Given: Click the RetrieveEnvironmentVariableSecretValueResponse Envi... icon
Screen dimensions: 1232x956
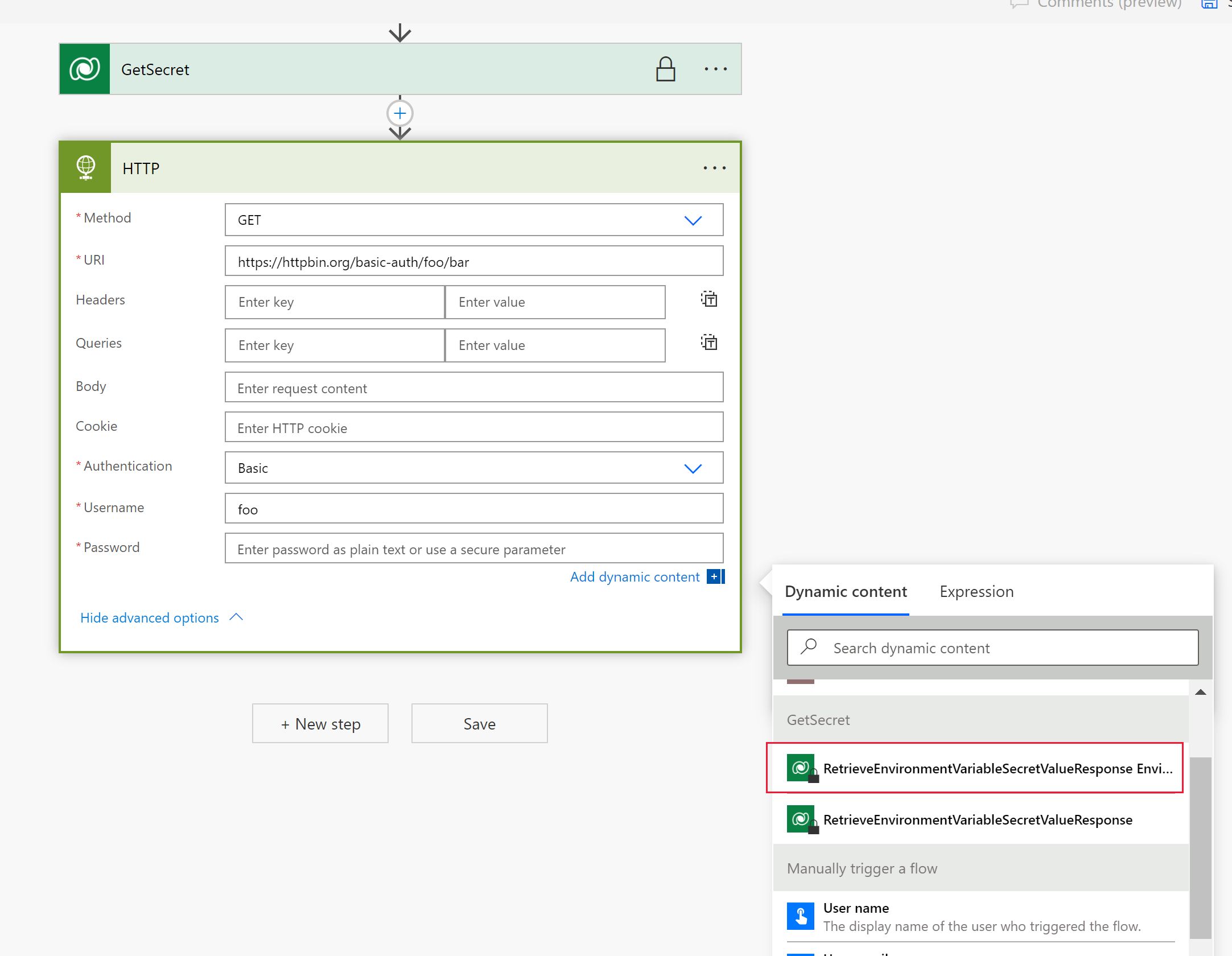Looking at the screenshot, I should coord(803,768).
